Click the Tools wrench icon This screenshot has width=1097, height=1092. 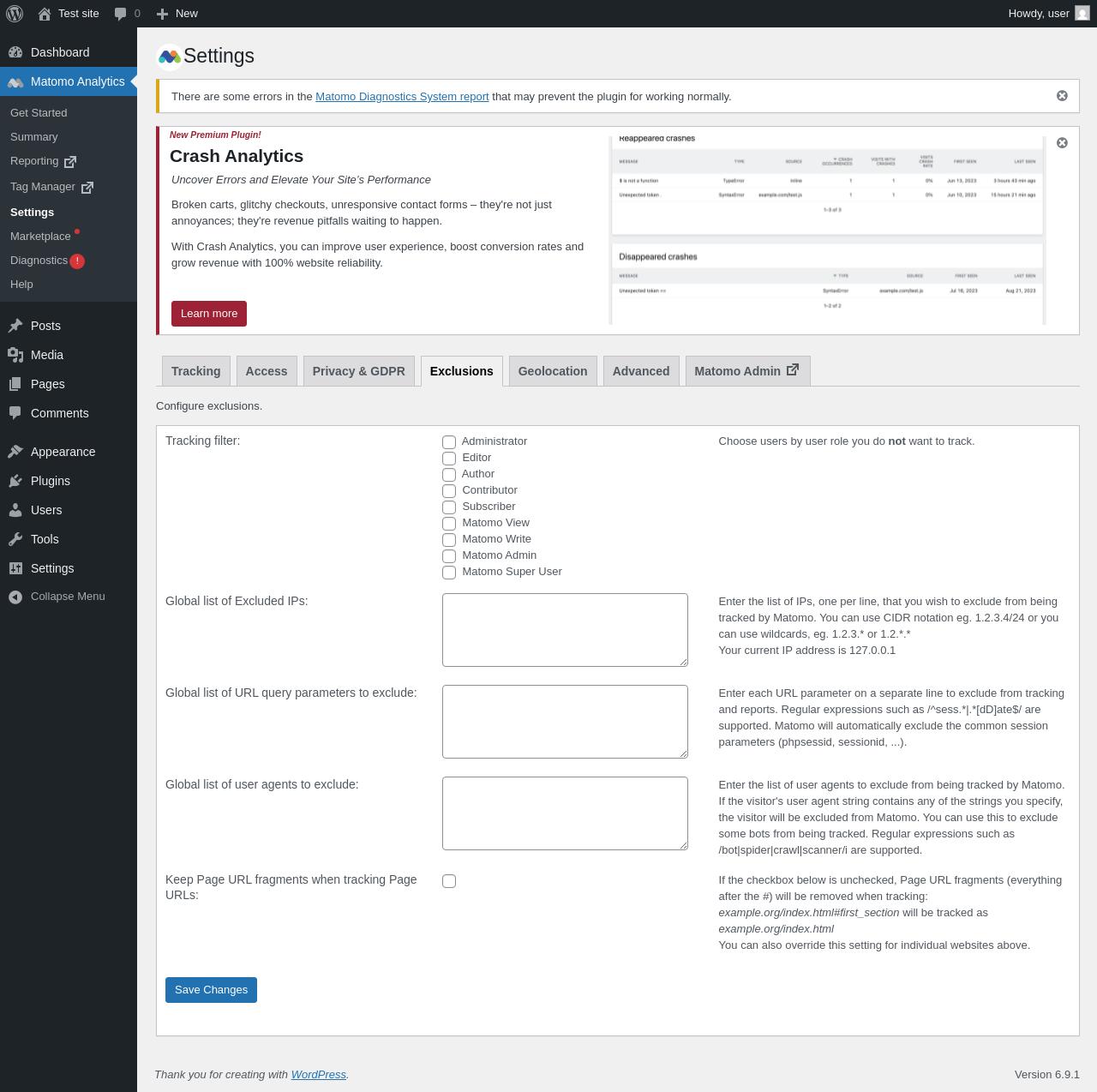[15, 539]
